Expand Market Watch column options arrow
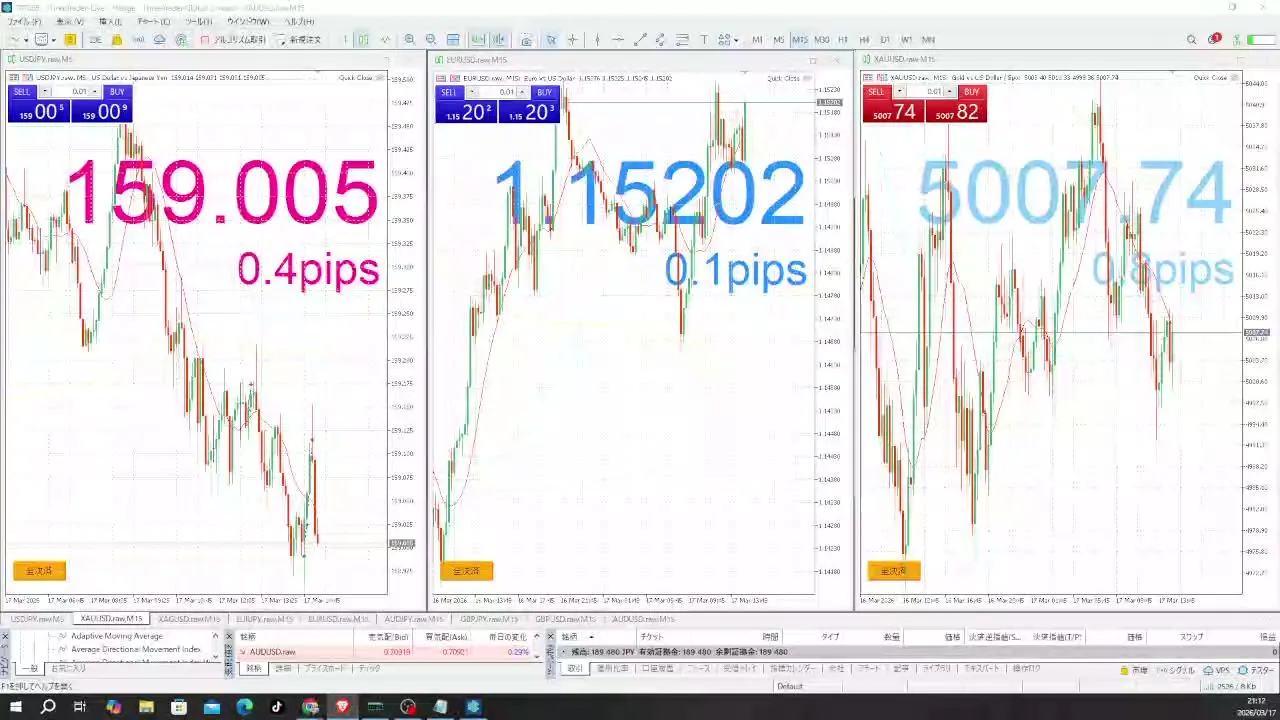The height and width of the screenshot is (720, 1280). tap(536, 637)
